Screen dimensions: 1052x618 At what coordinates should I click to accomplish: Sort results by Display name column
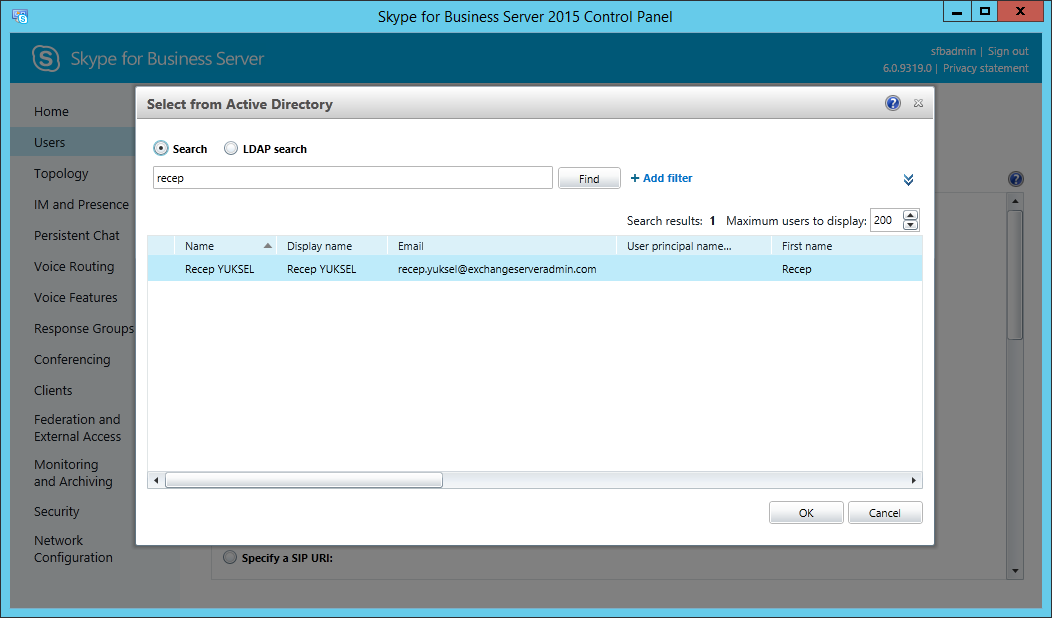coord(332,246)
